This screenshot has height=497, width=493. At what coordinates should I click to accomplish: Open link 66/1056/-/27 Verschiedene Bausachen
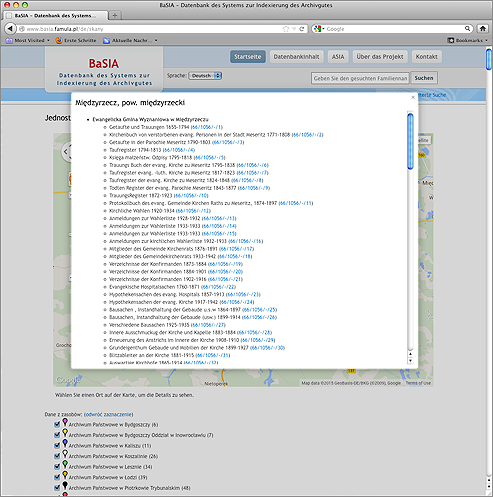click(209, 325)
